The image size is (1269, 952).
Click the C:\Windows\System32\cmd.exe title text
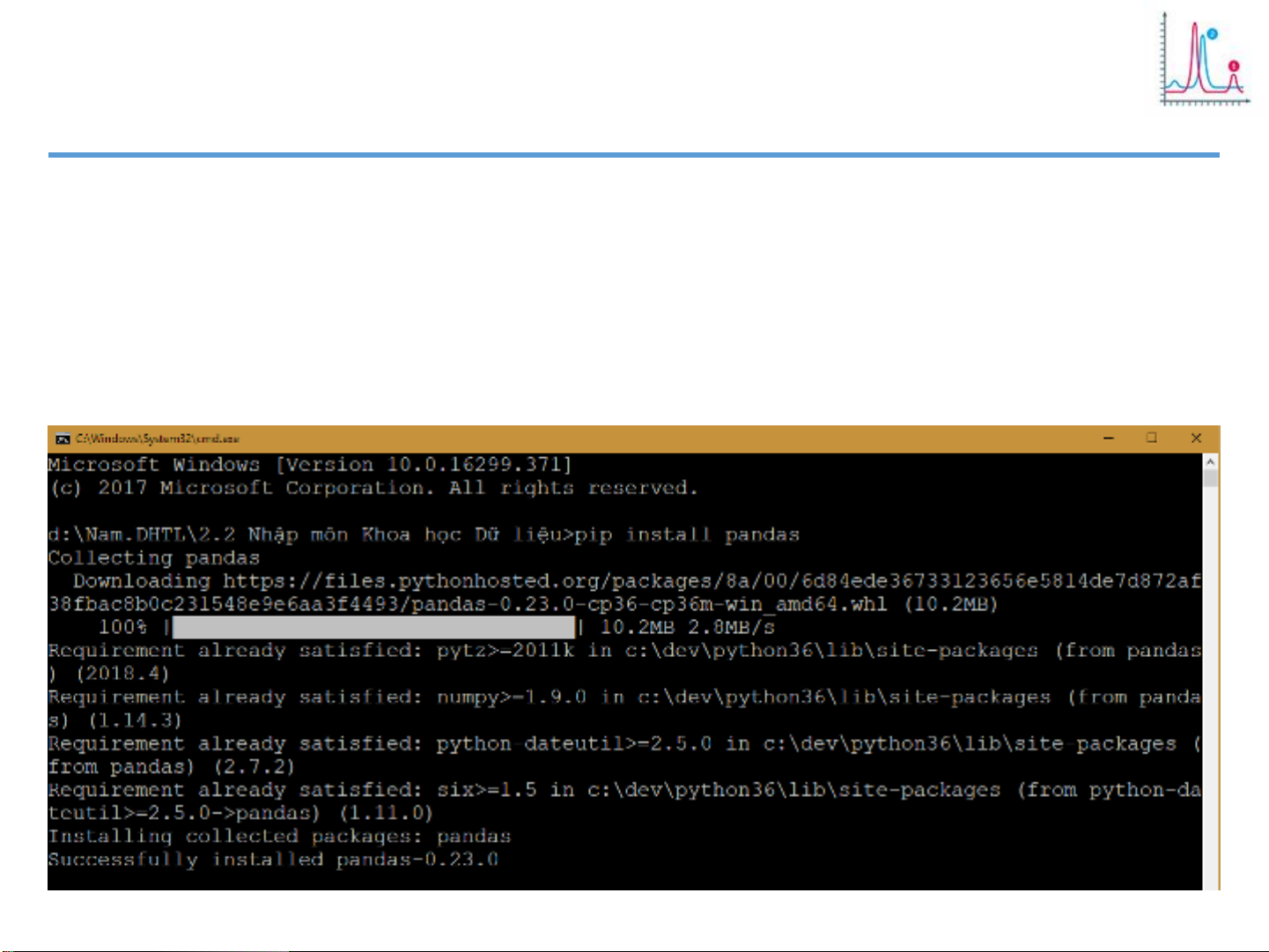click(x=158, y=439)
